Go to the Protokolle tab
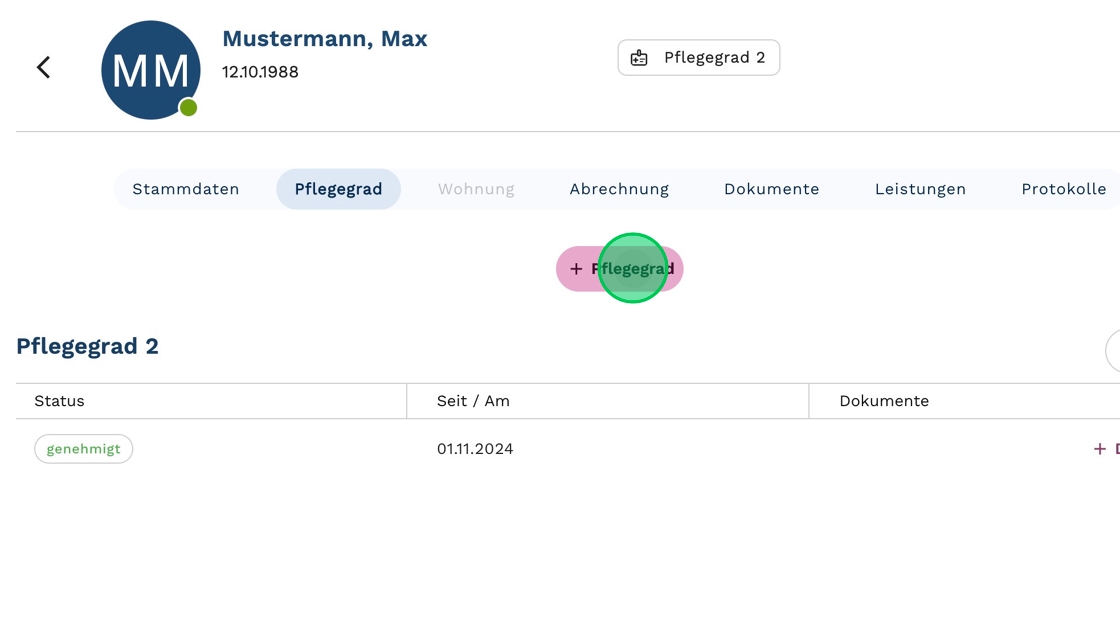1120x626 pixels. coord(1063,189)
